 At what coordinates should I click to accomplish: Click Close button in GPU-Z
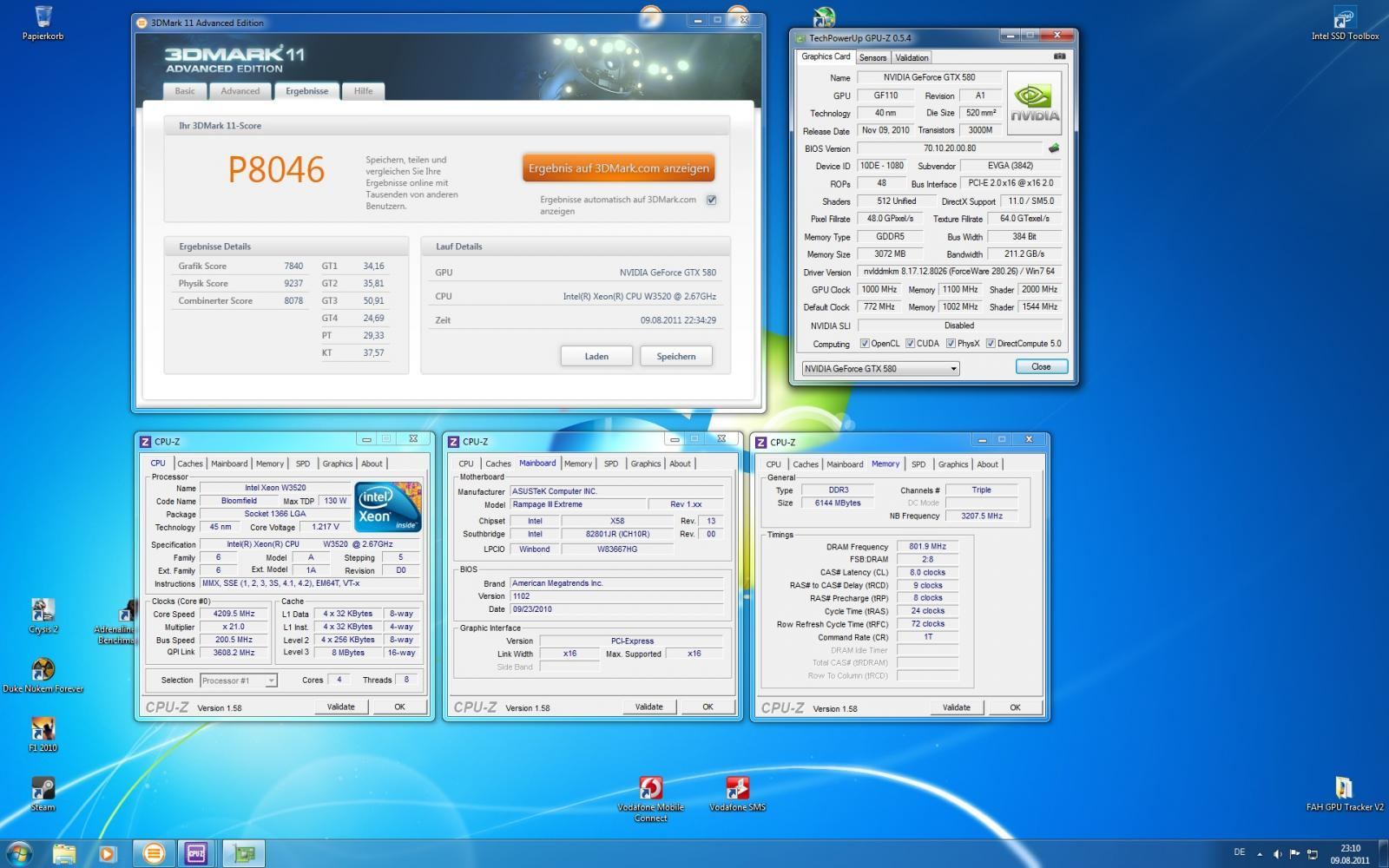click(1041, 367)
